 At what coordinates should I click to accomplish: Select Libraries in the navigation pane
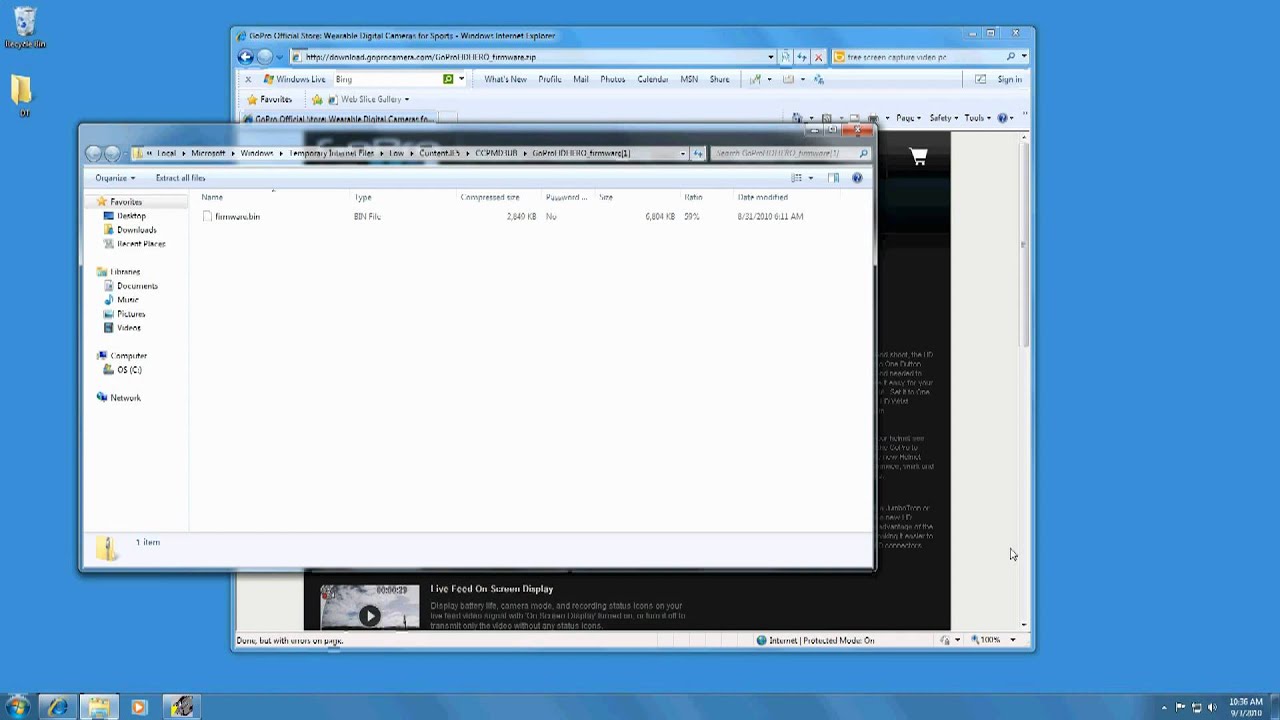coord(125,272)
